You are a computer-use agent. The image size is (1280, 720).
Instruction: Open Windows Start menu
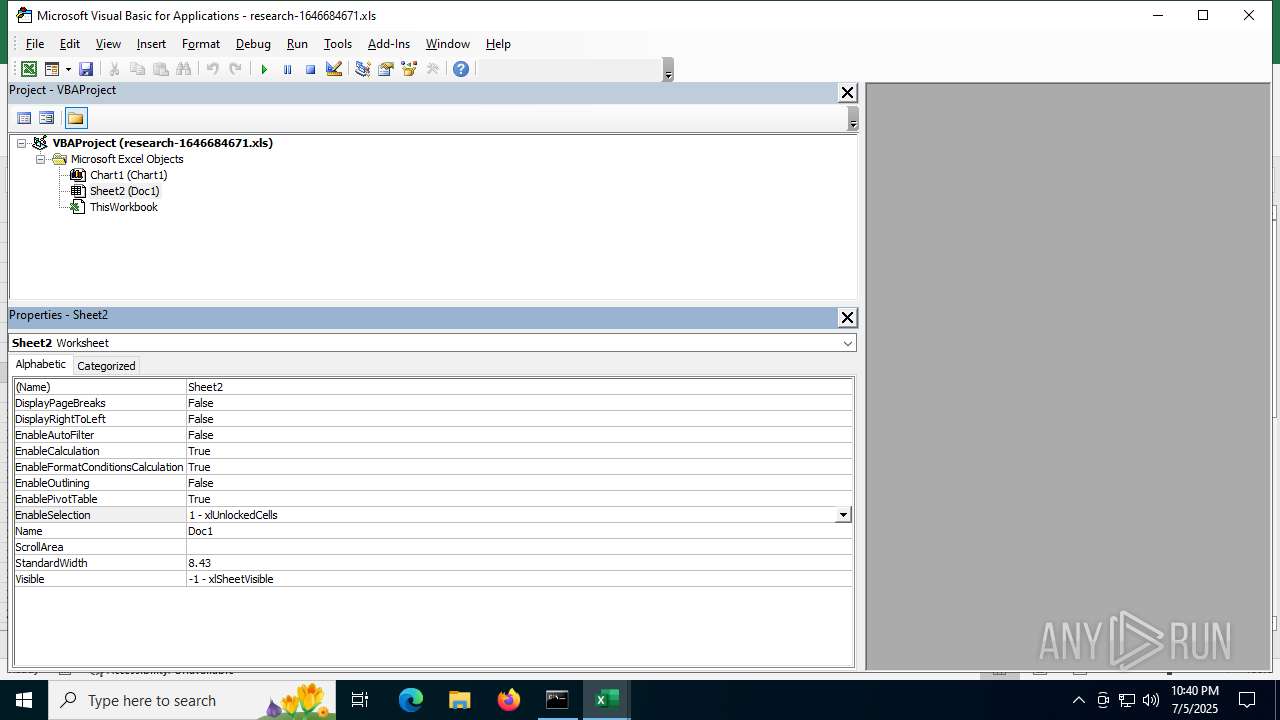[x=24, y=700]
